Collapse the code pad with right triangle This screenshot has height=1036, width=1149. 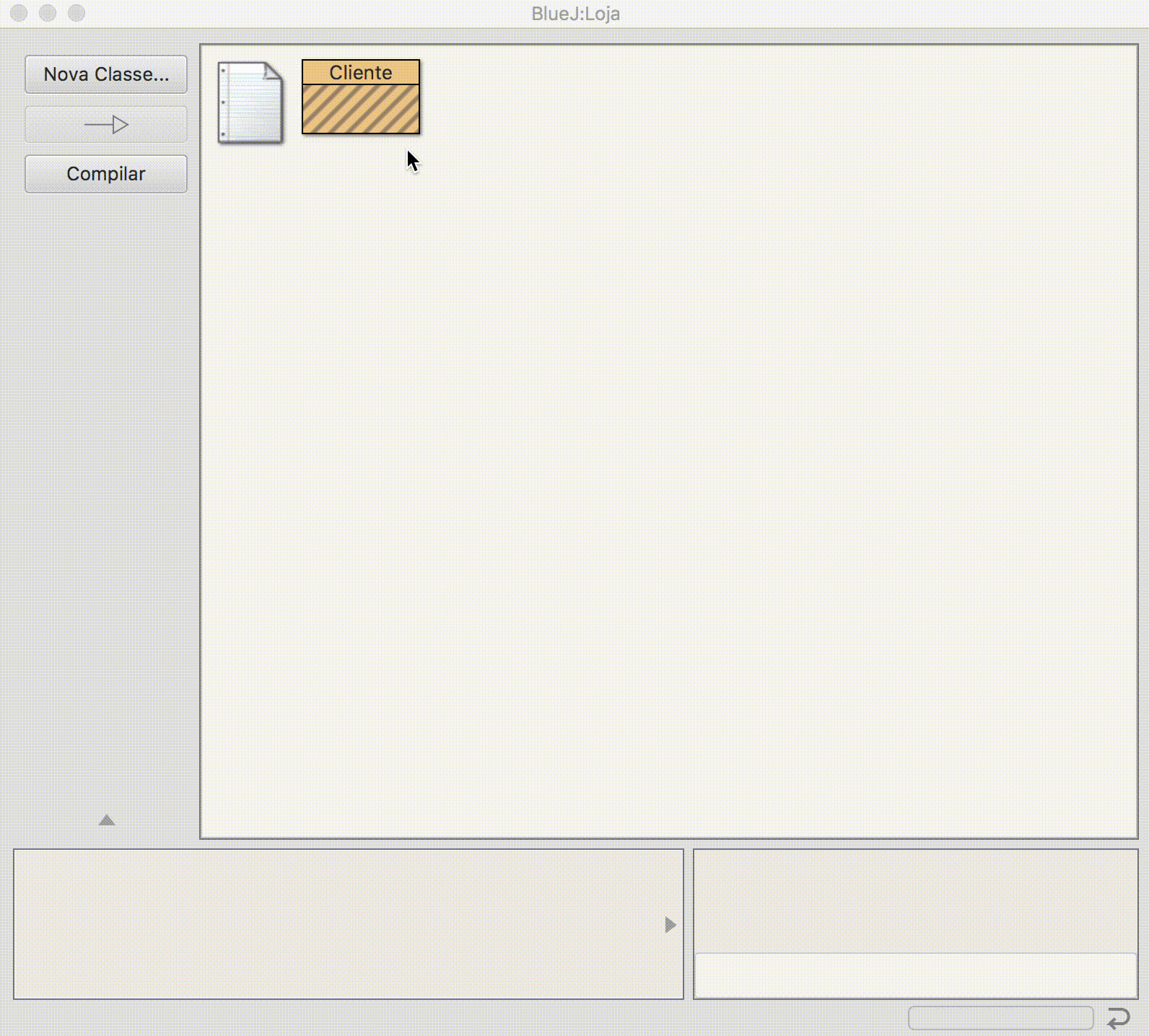(x=670, y=925)
